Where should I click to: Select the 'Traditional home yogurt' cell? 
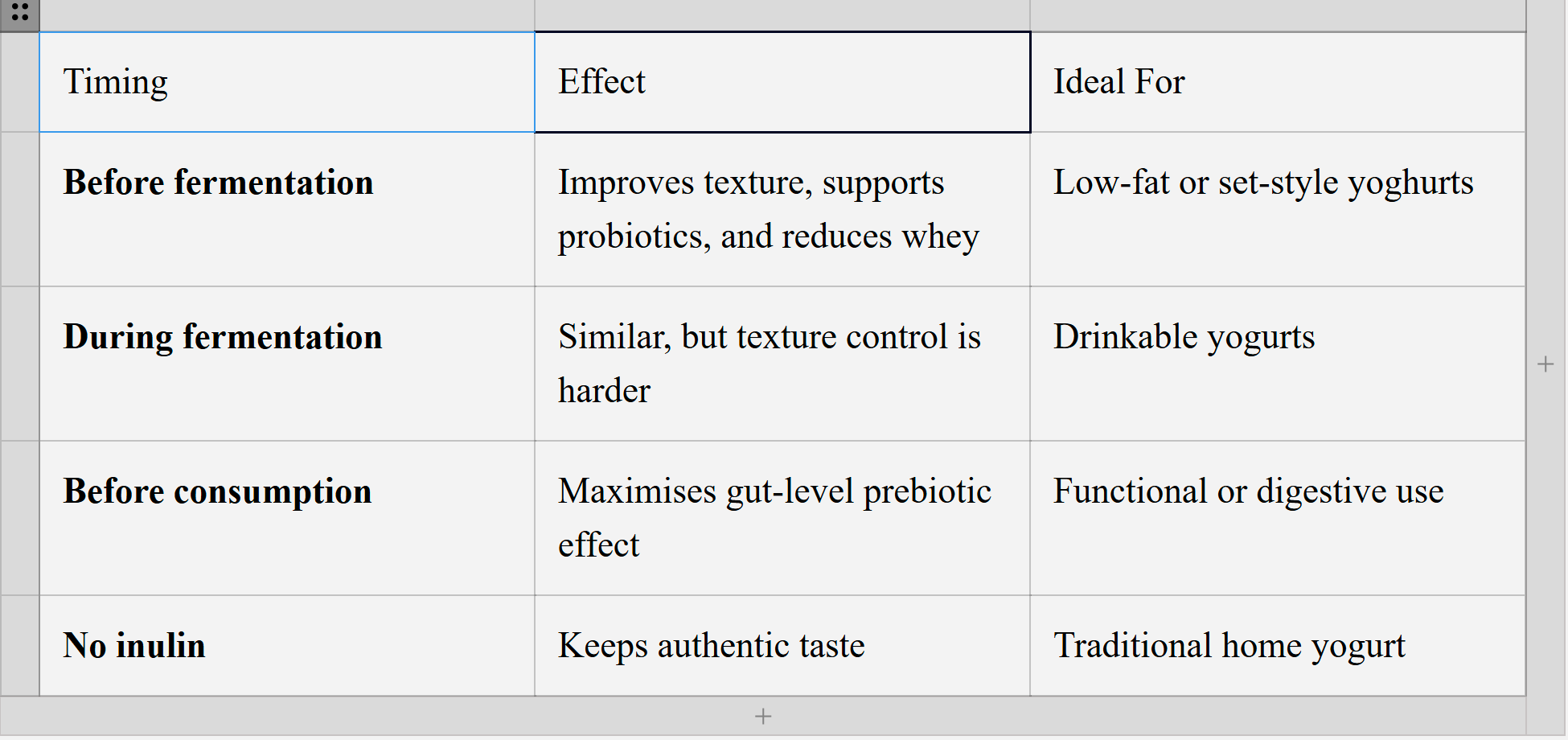click(x=1277, y=646)
